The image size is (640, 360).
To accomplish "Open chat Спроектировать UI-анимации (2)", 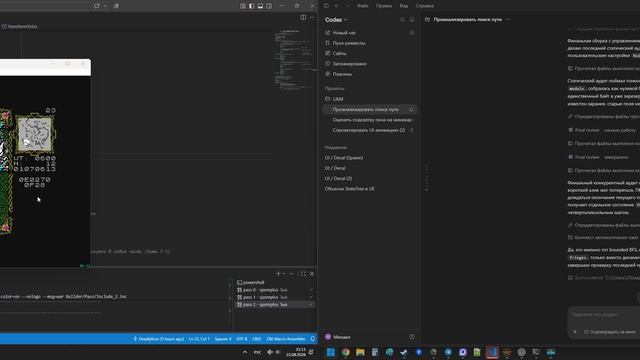I will (370, 130).
